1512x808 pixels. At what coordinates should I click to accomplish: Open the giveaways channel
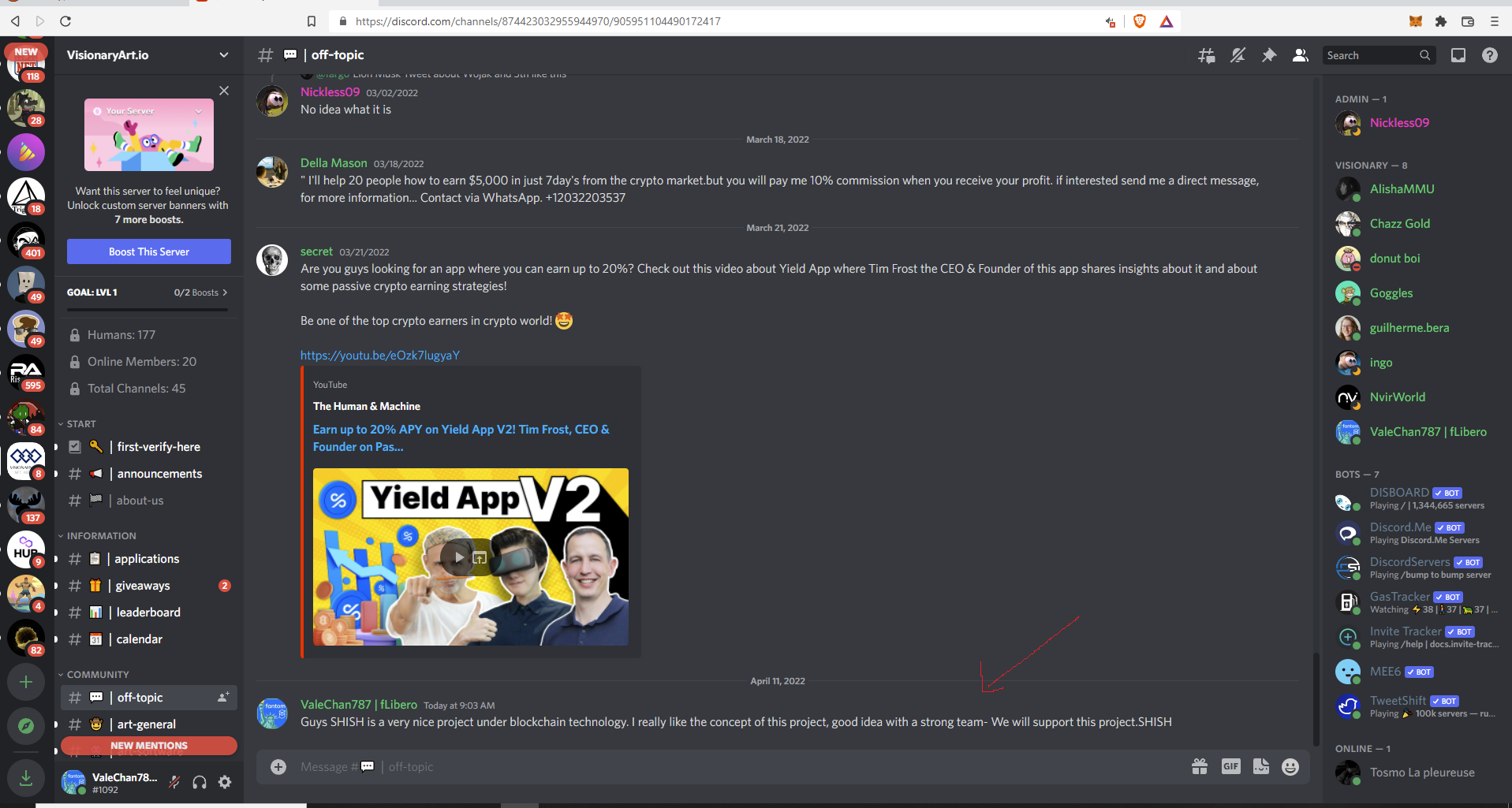(149, 586)
